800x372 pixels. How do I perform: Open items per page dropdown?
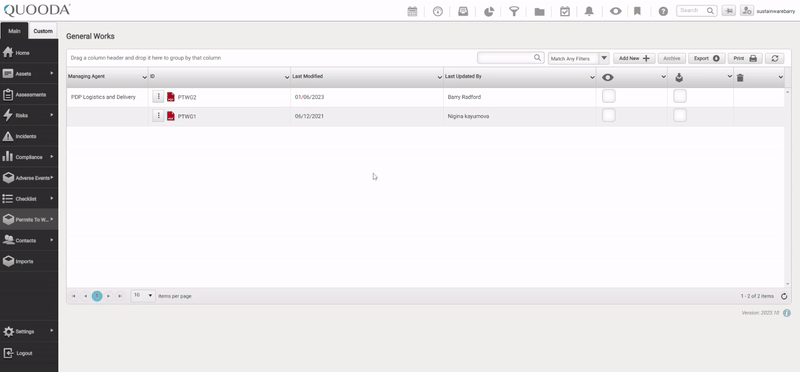point(143,295)
